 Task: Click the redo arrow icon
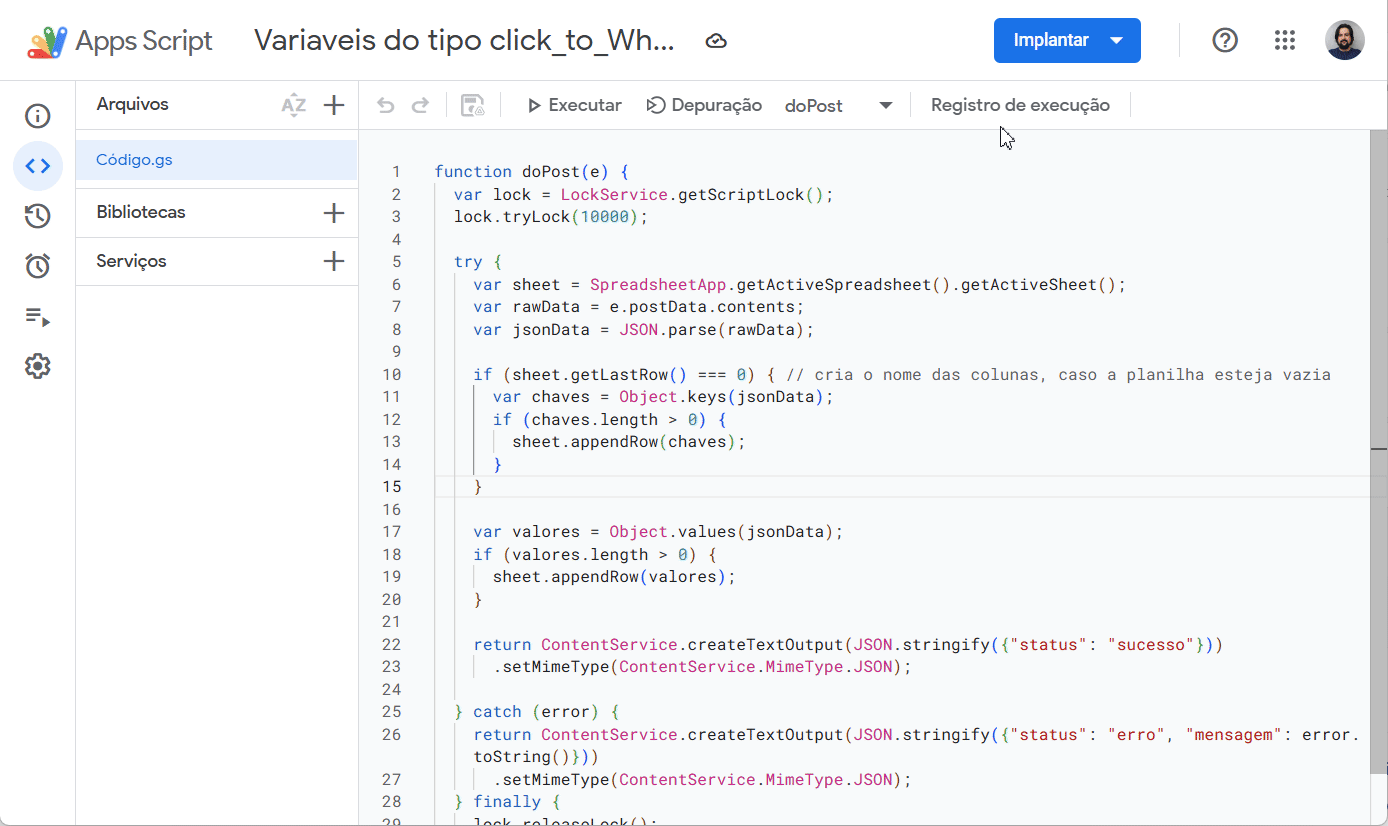click(x=421, y=106)
